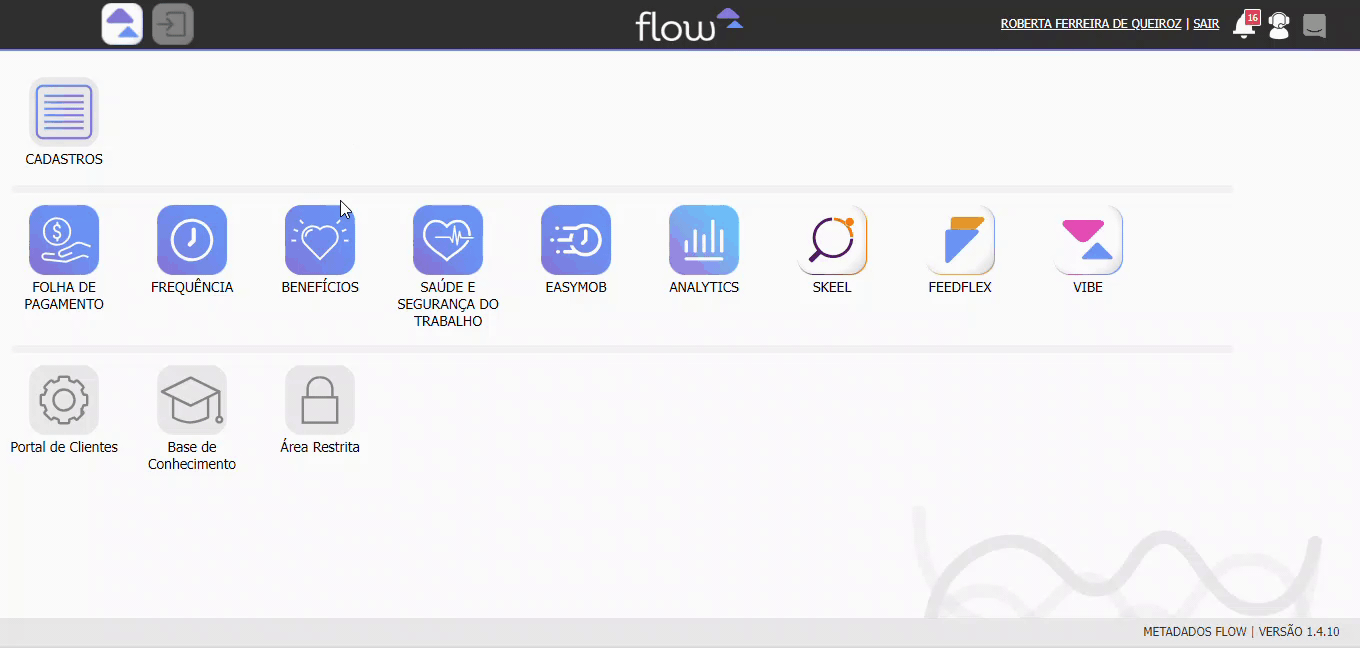Click the Flow home icon in header
This screenshot has height=648, width=1360.
click(122, 24)
